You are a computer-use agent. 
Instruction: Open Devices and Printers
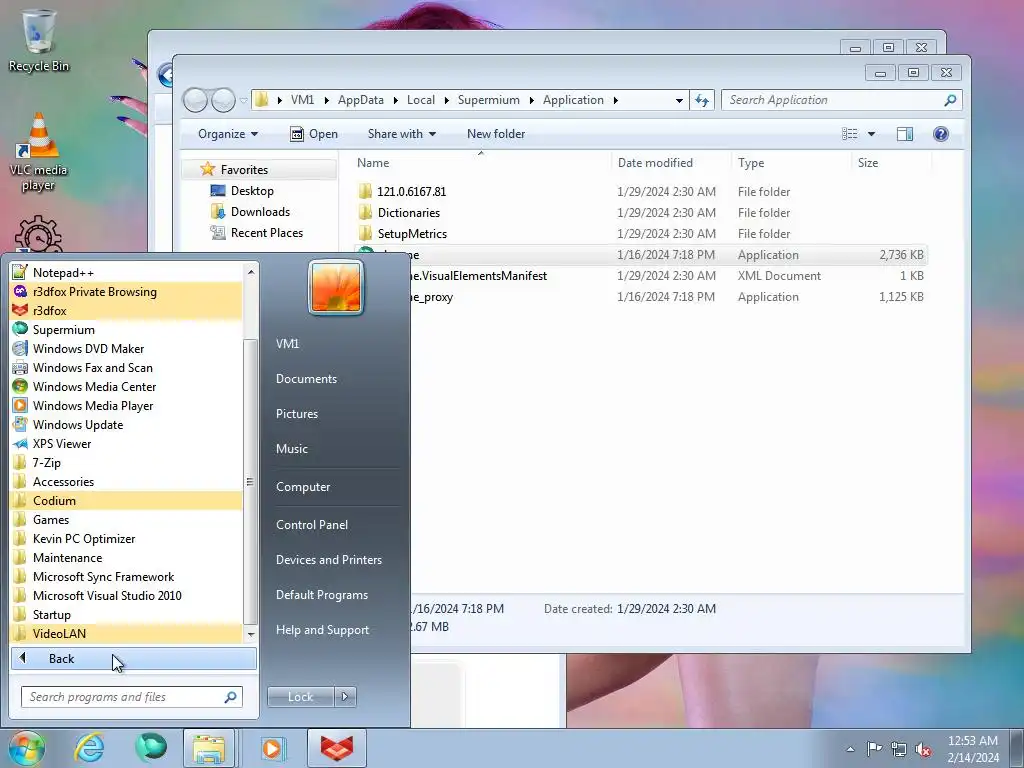(328, 560)
